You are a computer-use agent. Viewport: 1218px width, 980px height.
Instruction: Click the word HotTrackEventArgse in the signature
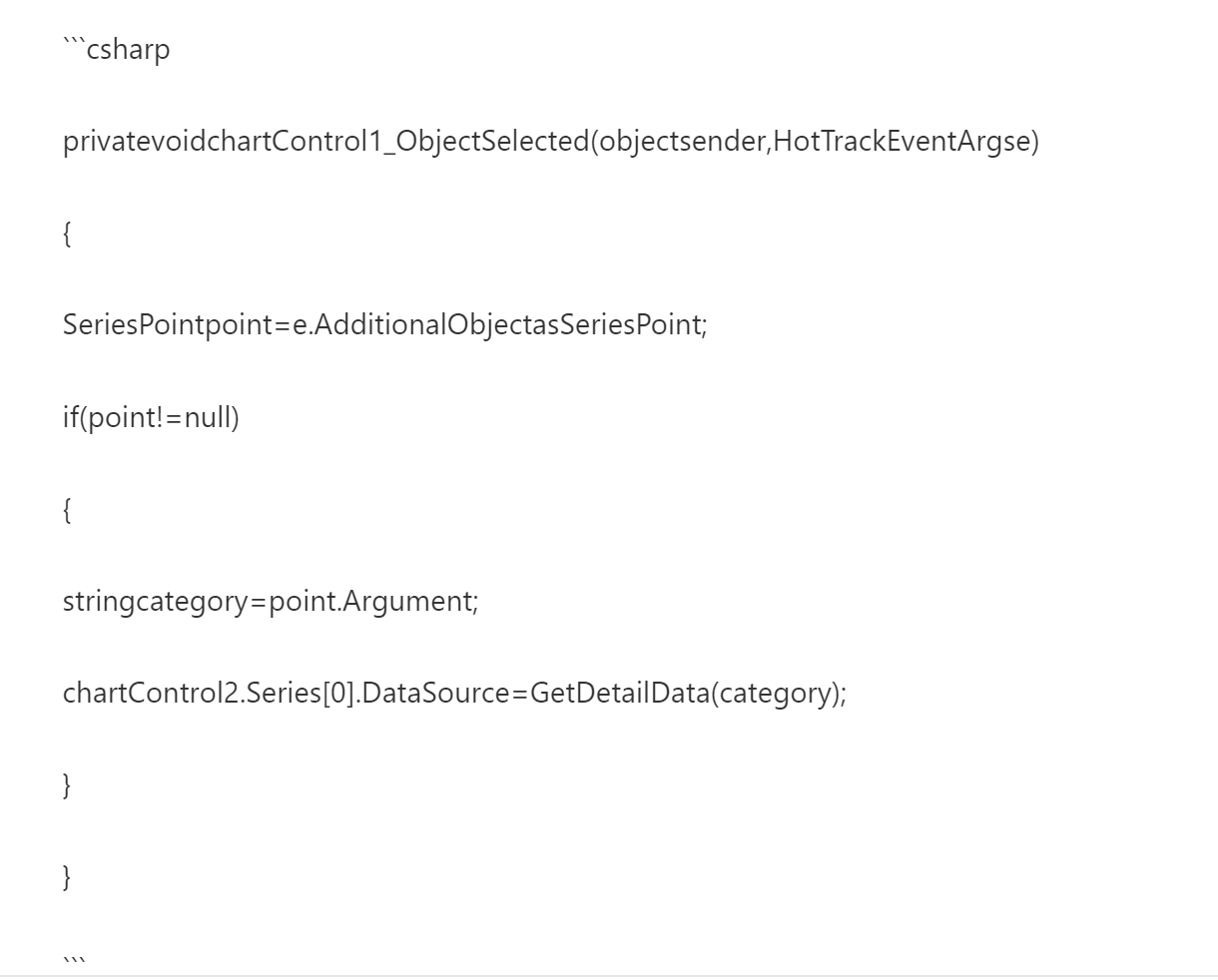click(x=902, y=142)
